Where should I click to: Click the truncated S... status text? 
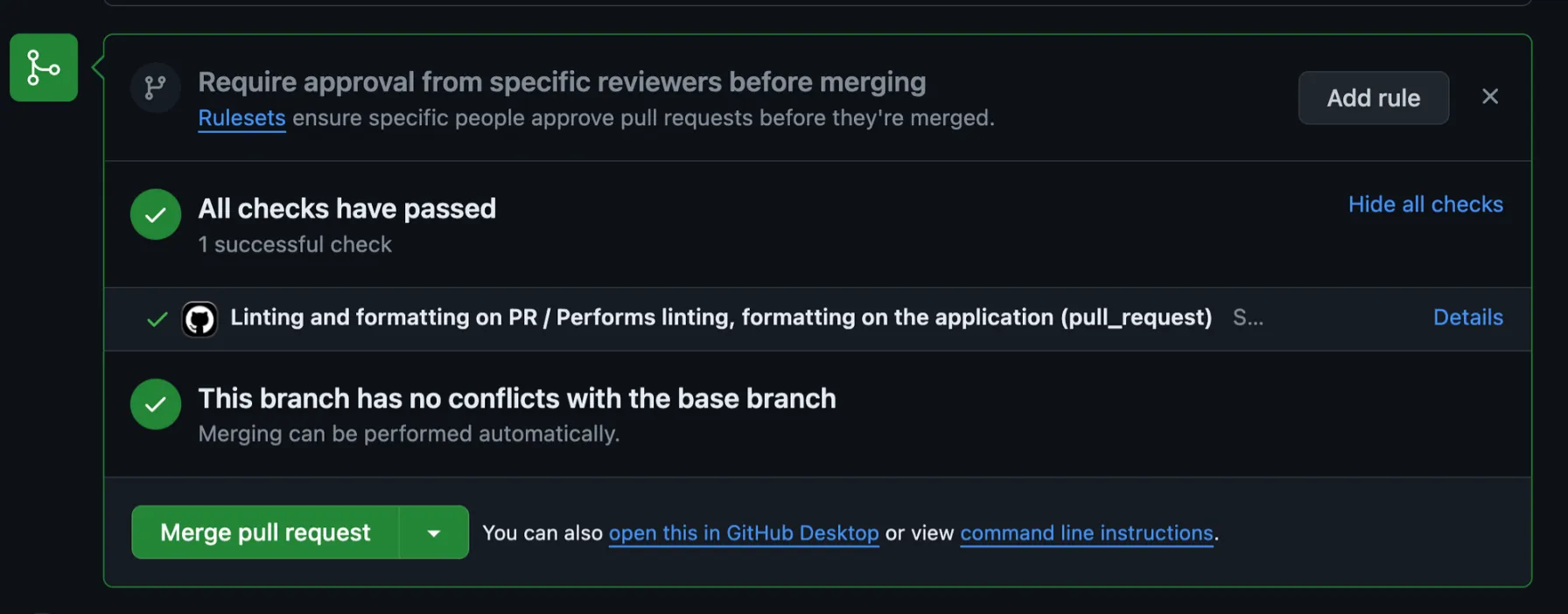[1248, 317]
